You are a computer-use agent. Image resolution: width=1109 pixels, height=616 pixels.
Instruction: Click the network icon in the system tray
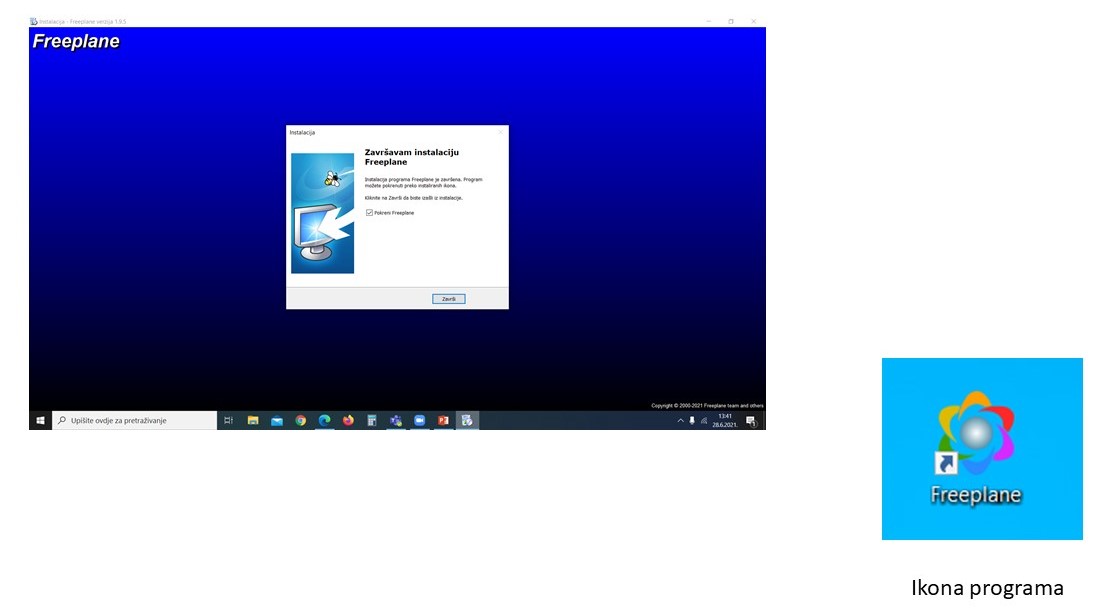tap(704, 420)
